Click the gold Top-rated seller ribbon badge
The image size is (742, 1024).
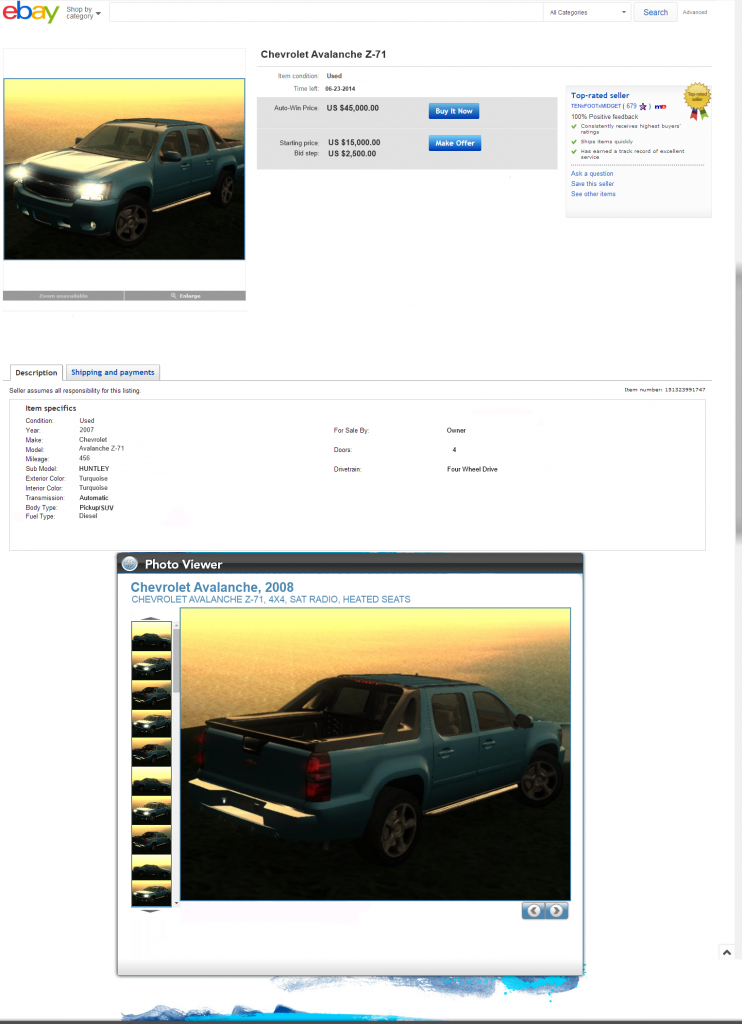tap(698, 101)
